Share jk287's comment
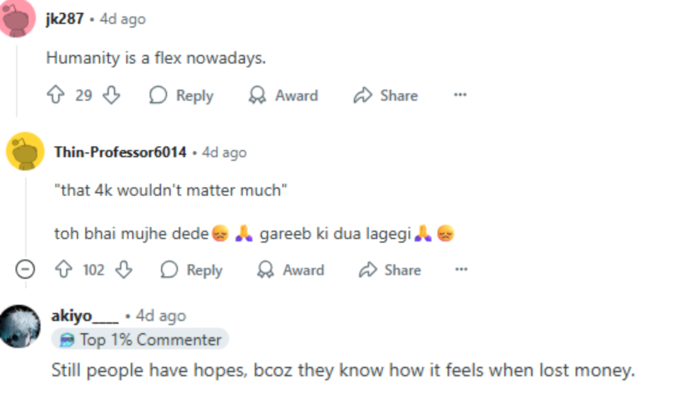Screen dimensions: 700x394 coord(386,95)
